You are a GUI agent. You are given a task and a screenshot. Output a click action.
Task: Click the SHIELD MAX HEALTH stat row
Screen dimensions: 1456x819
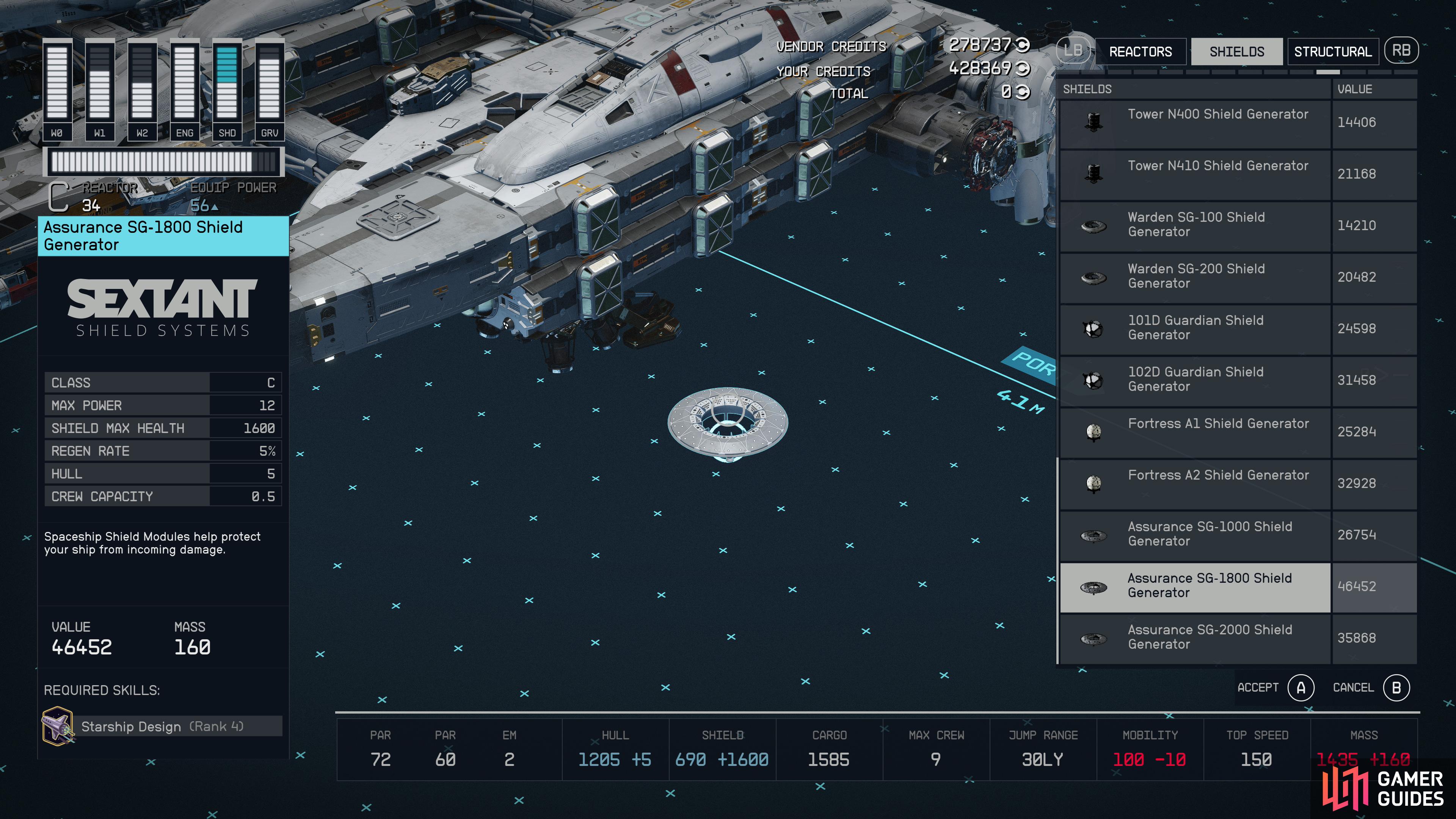163,428
